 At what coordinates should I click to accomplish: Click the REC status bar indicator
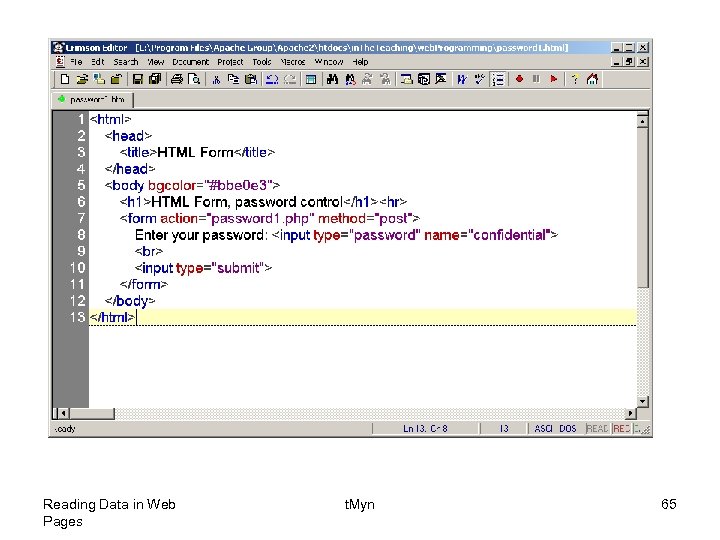[621, 428]
